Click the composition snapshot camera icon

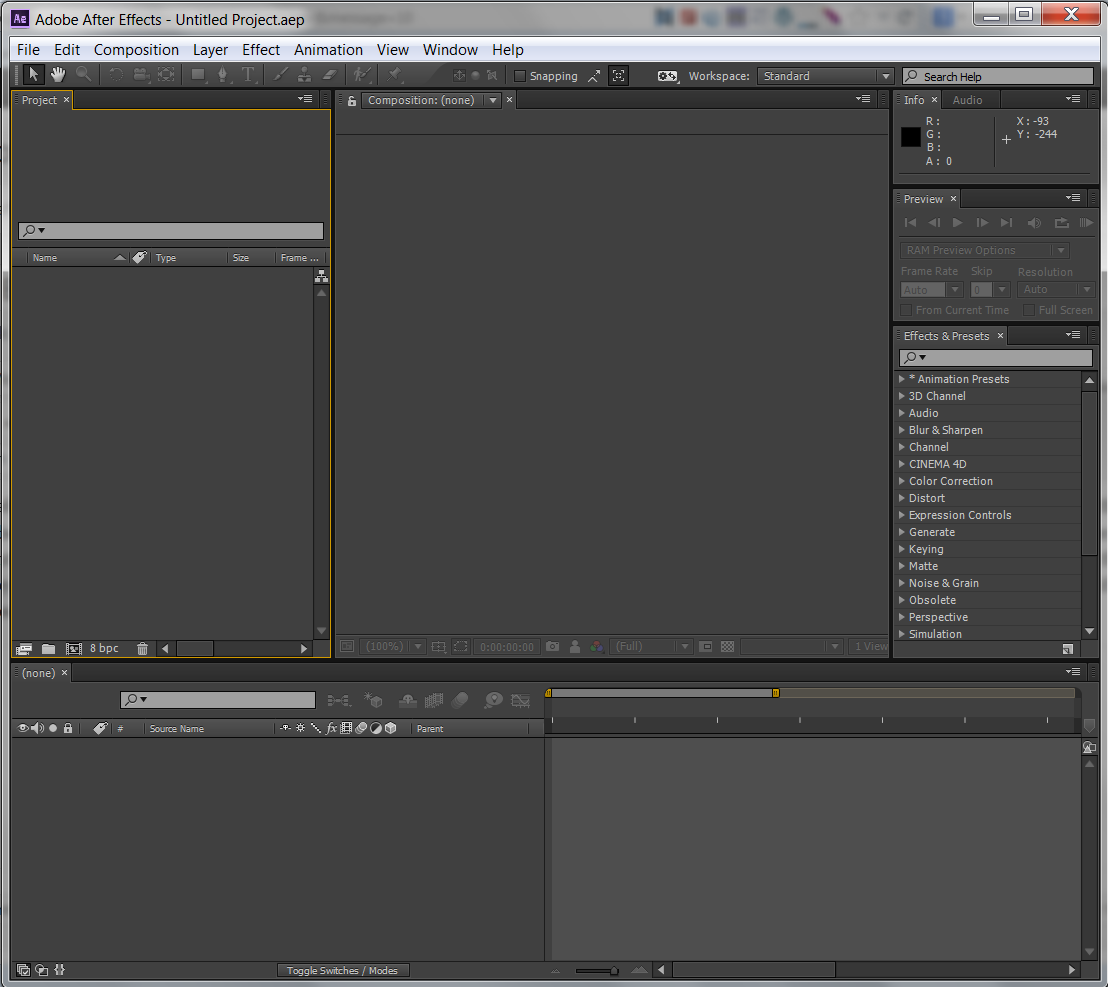tap(553, 646)
